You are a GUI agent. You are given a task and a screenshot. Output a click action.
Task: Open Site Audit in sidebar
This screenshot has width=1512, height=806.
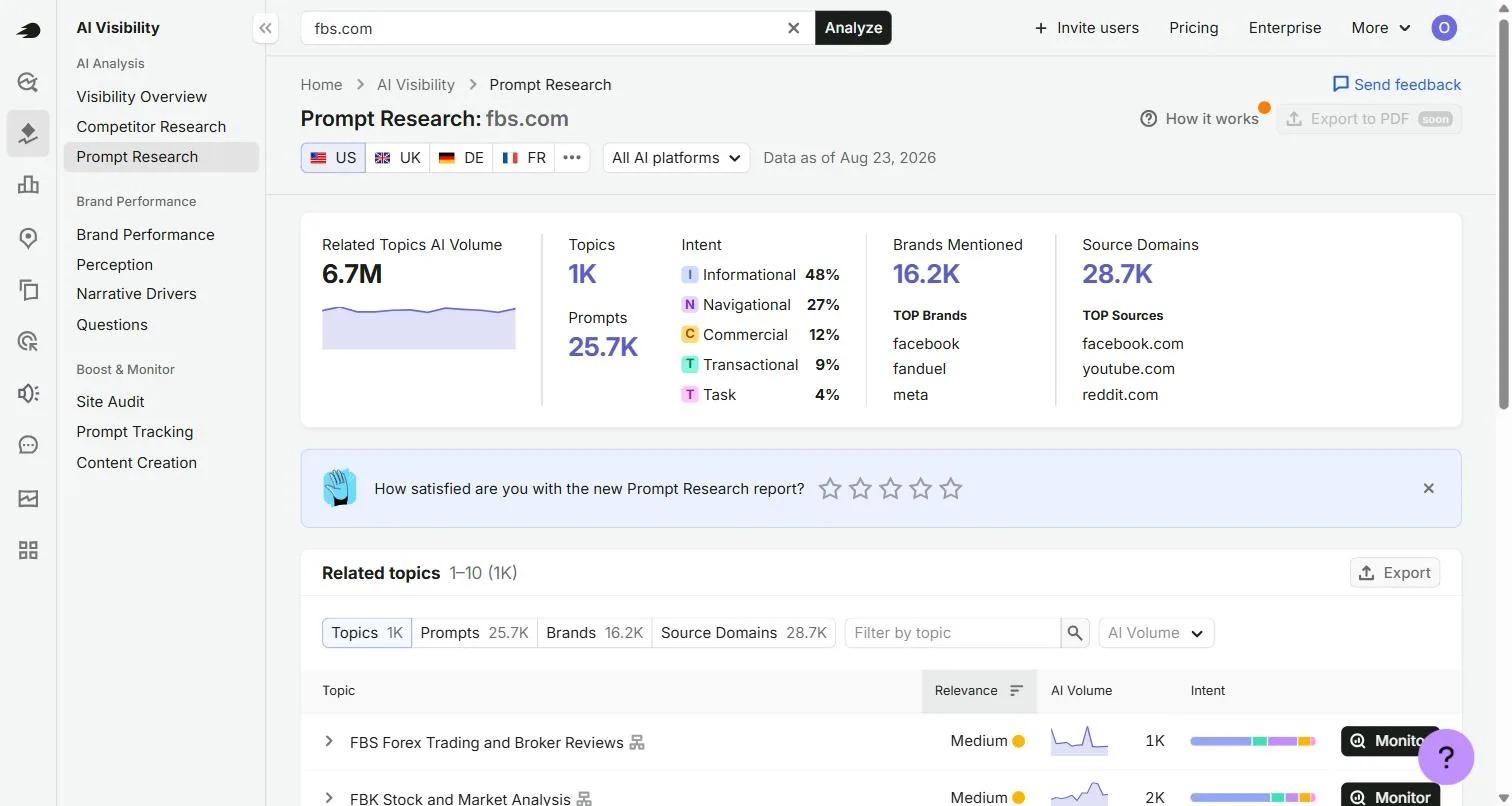[110, 401]
